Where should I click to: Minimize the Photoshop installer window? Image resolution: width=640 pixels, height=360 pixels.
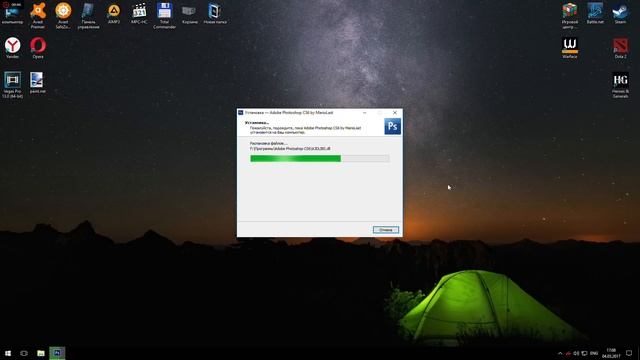click(364, 113)
